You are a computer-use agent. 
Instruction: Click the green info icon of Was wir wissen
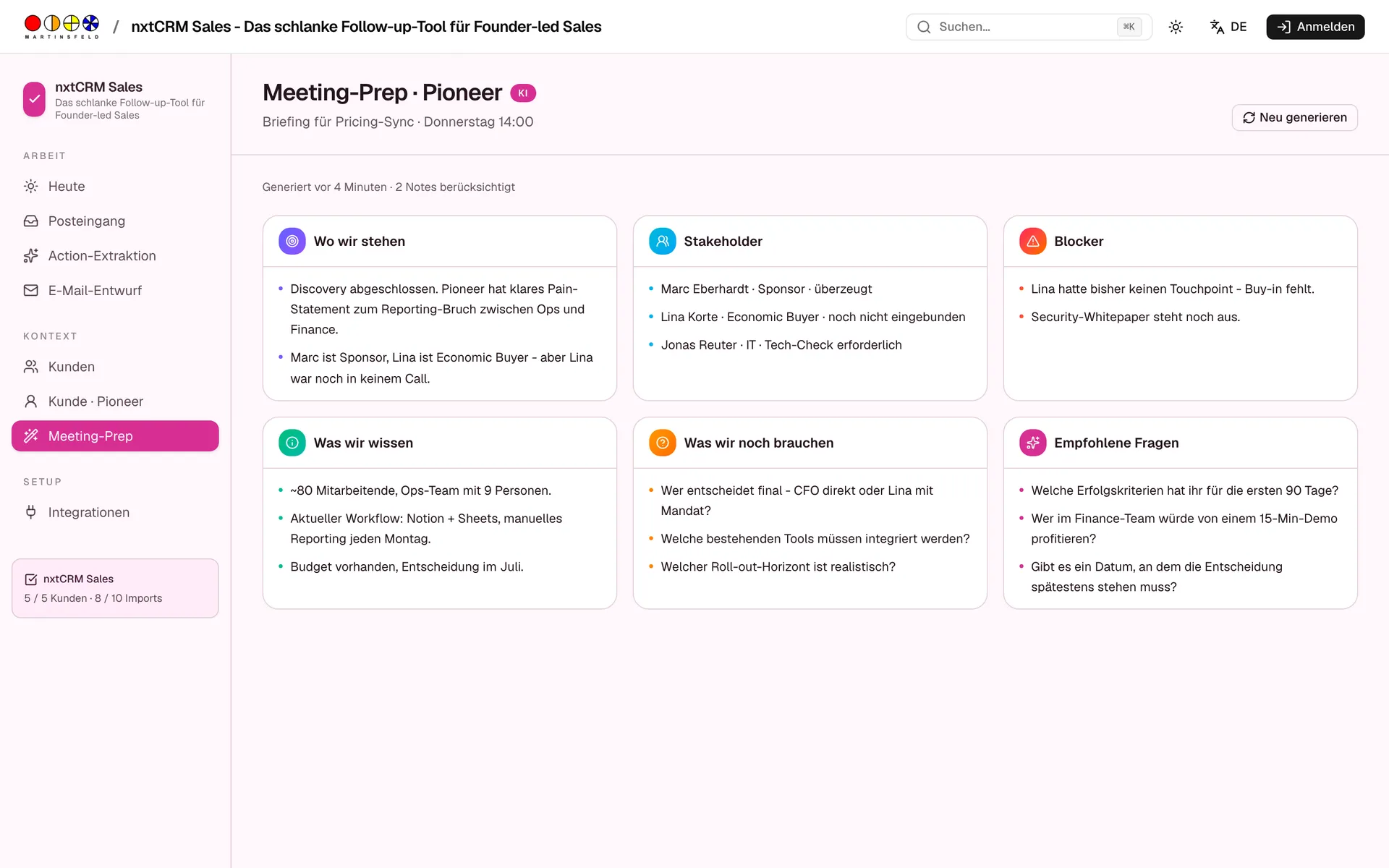[x=292, y=443]
